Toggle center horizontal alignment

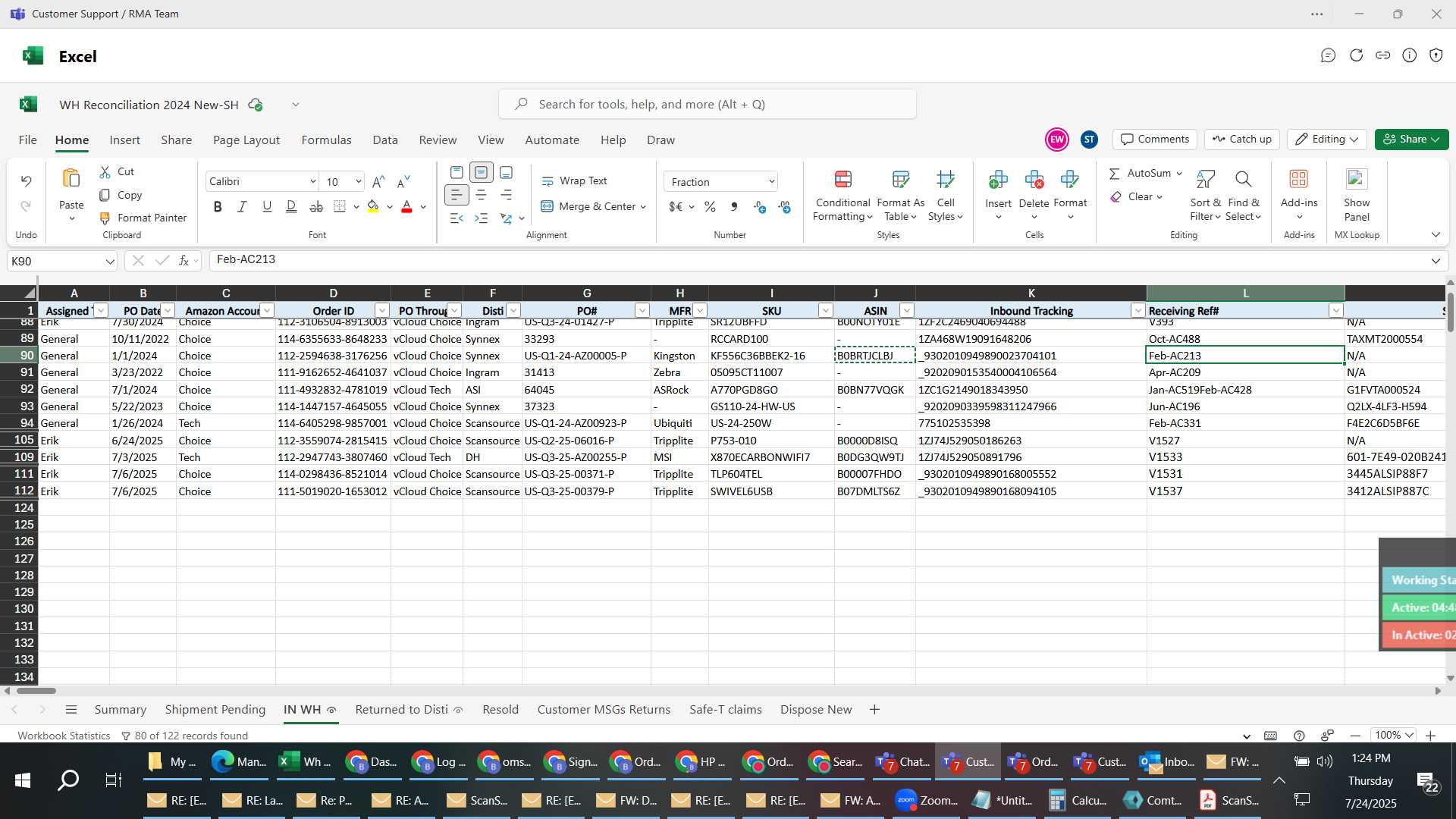coord(481,196)
